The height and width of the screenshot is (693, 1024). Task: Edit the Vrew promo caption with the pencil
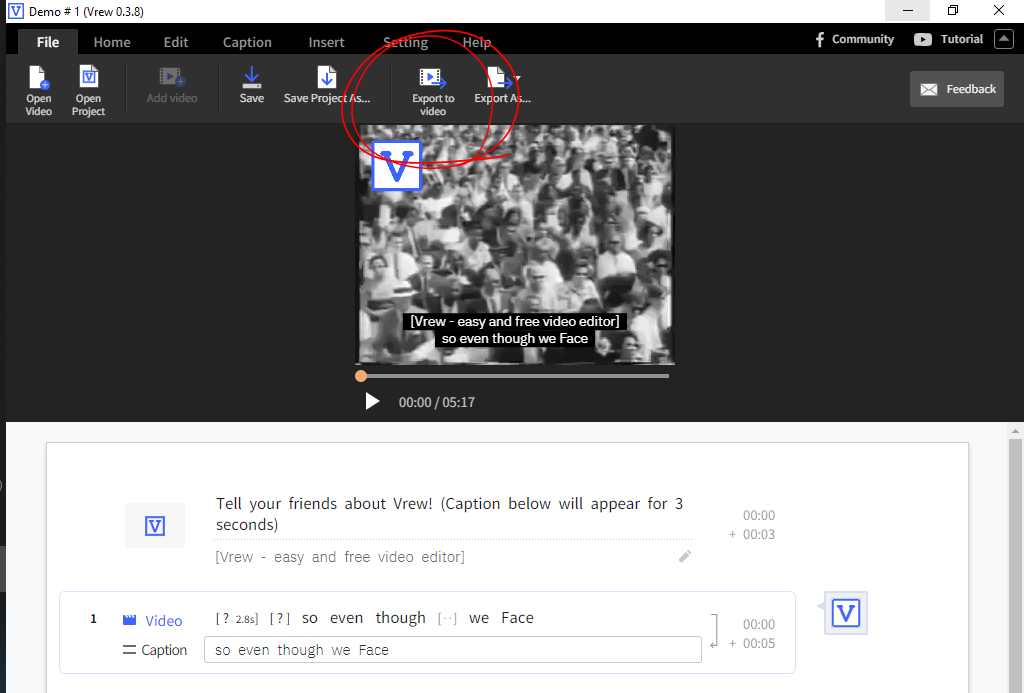(x=684, y=556)
